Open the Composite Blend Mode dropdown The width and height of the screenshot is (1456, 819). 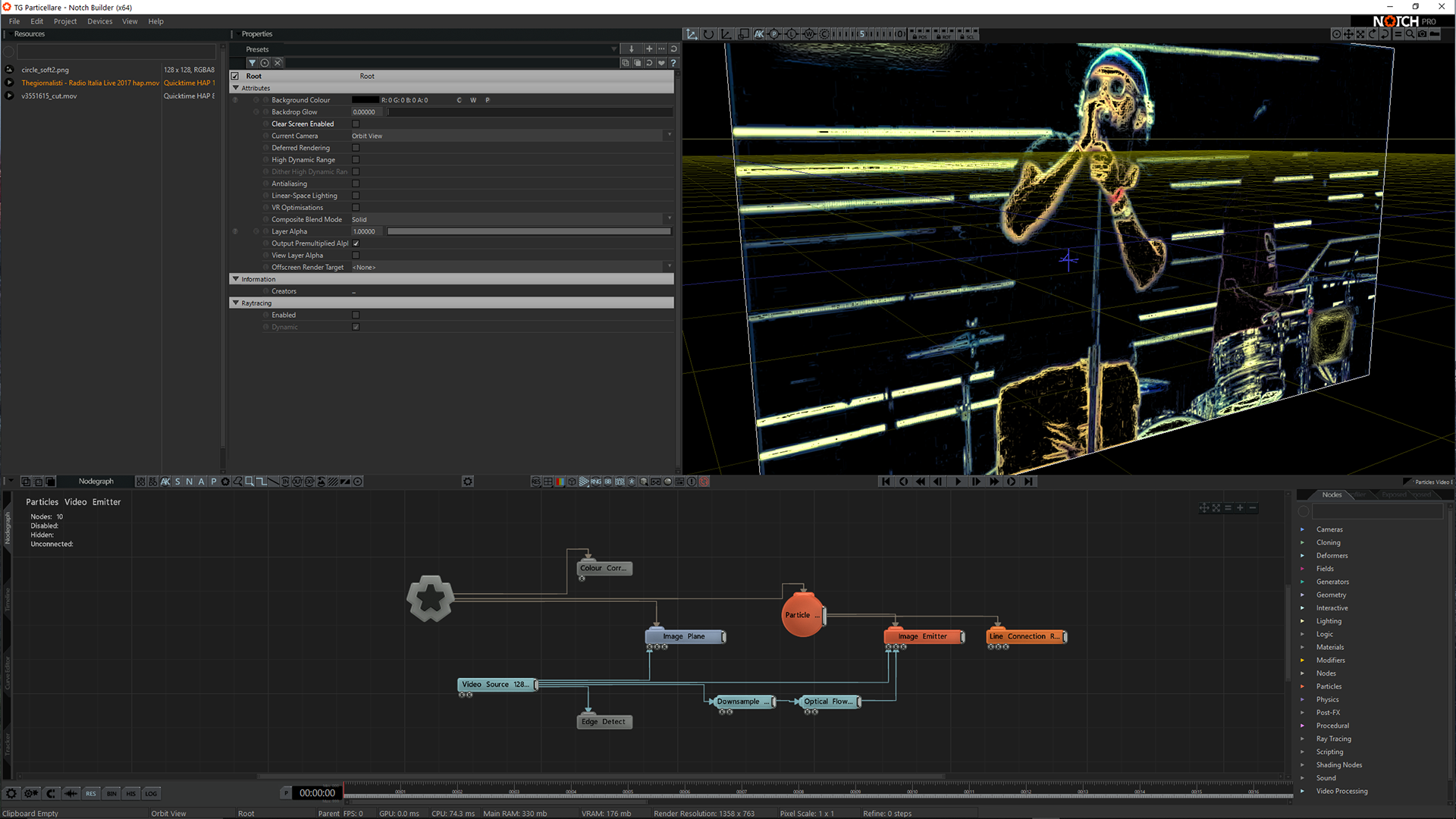pos(511,219)
